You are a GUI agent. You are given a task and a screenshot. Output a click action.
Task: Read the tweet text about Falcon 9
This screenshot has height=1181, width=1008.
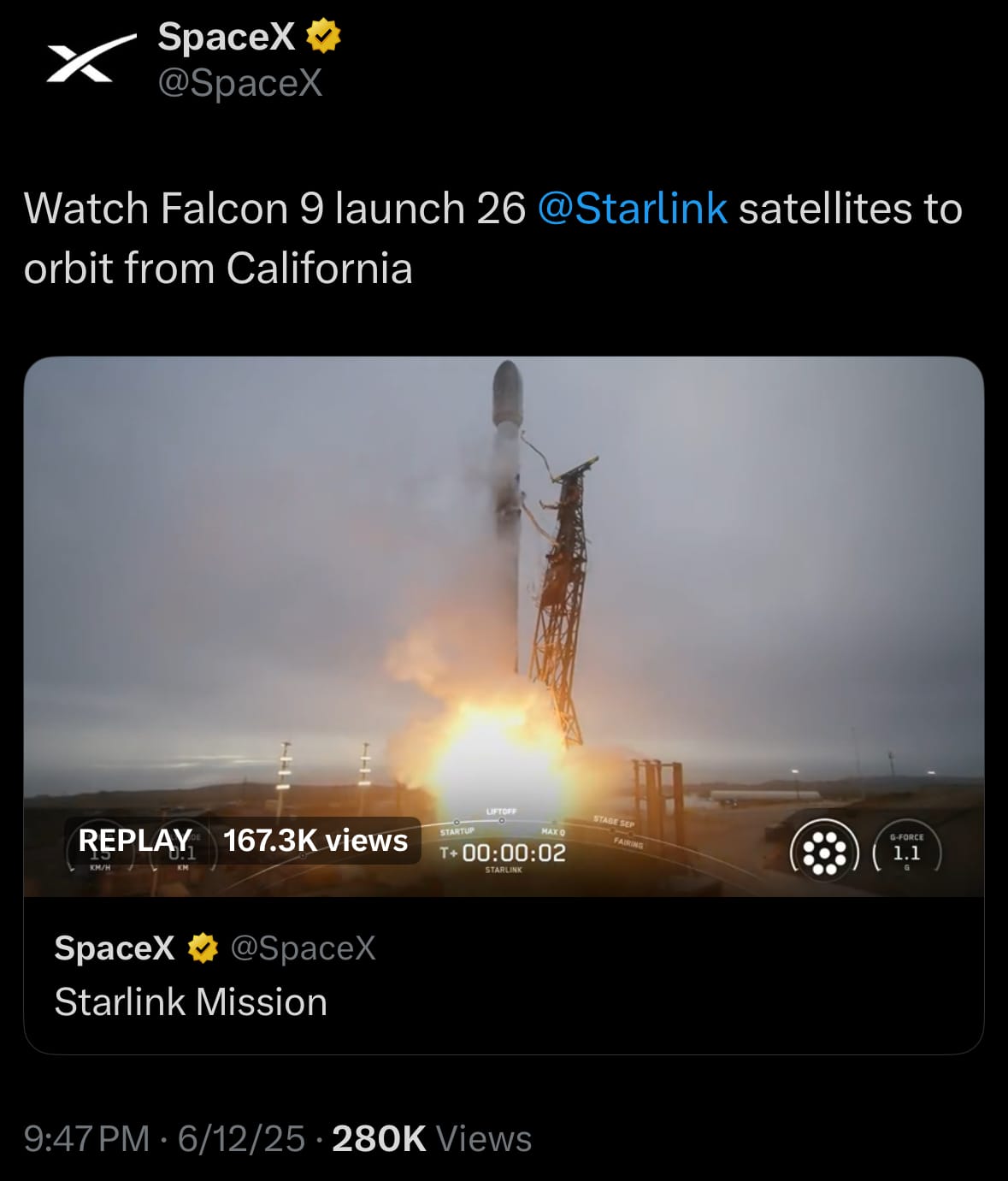pos(493,238)
